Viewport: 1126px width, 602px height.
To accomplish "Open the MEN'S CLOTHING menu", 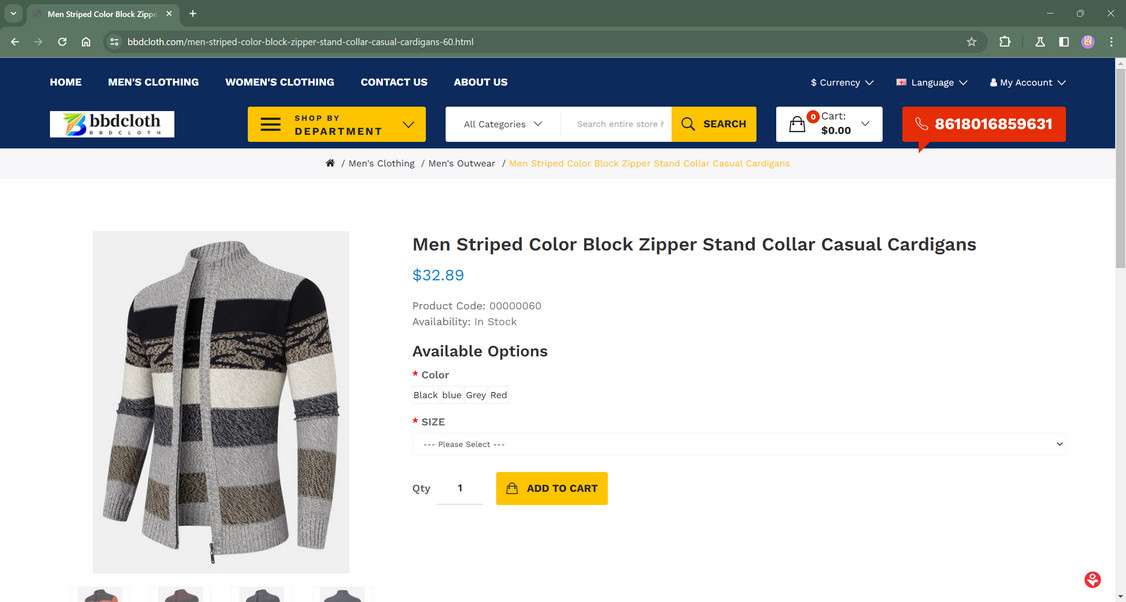I will click(x=153, y=82).
